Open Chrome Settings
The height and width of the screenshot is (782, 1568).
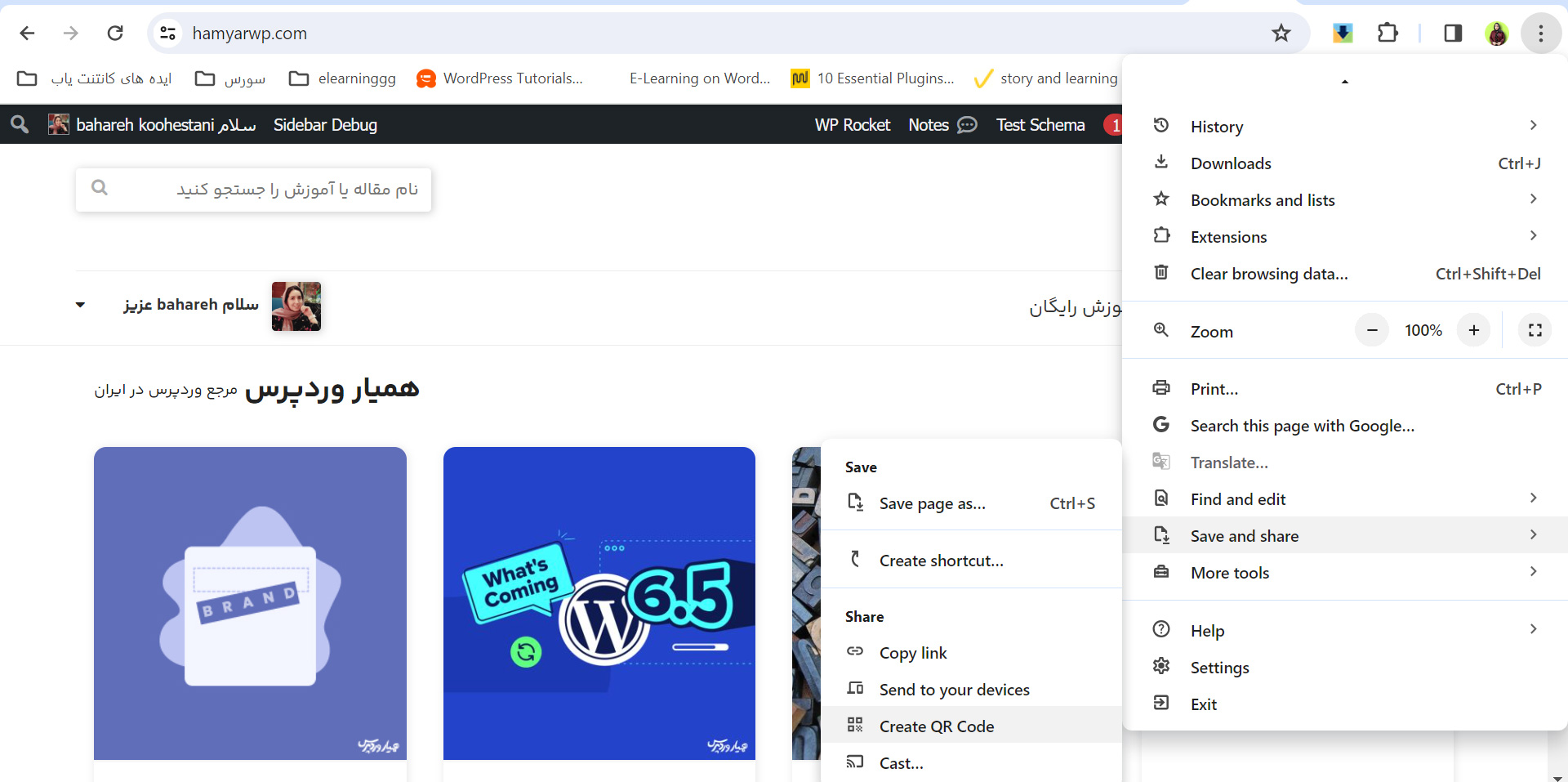coord(1345,667)
